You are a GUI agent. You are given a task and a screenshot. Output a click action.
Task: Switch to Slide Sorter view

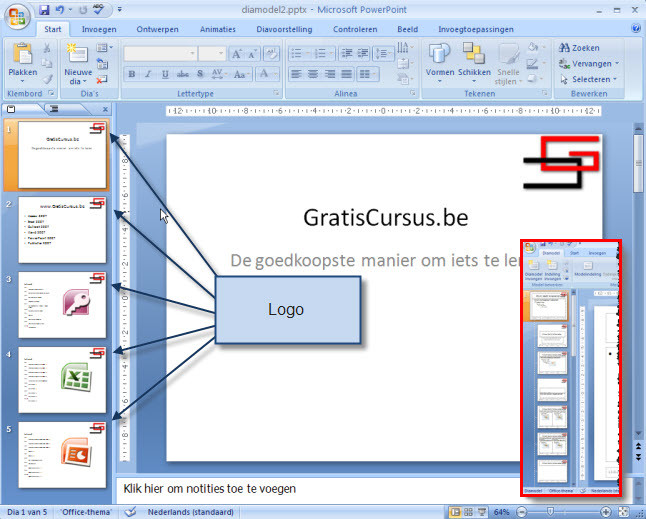pos(468,512)
